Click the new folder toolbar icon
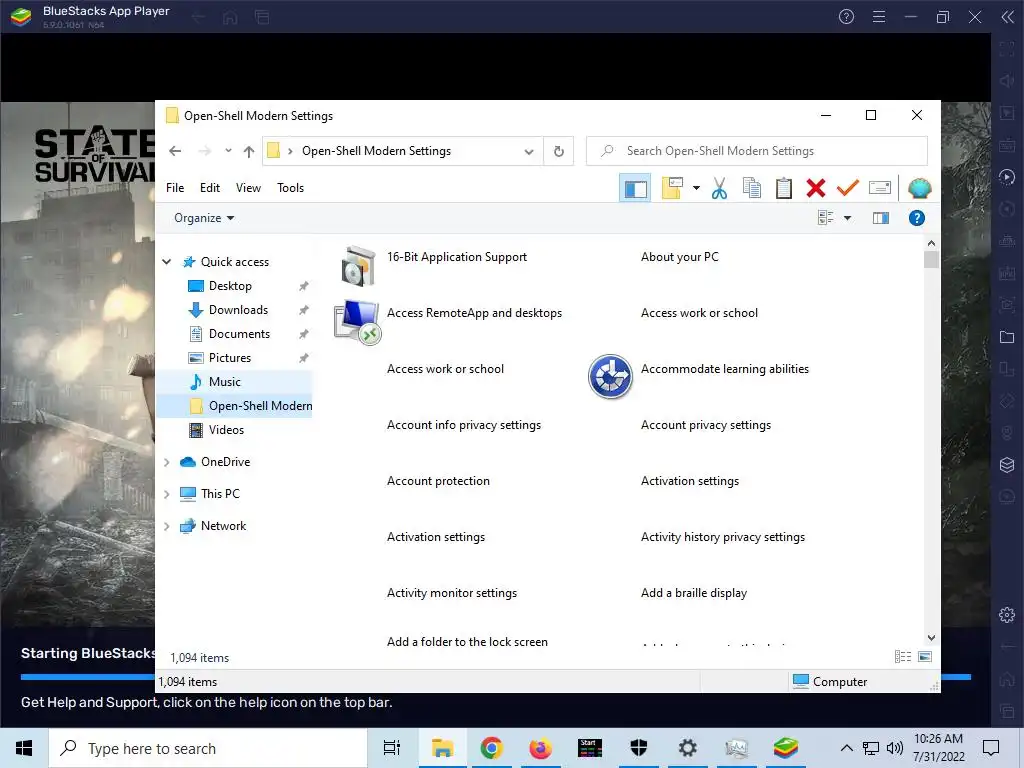This screenshot has width=1024, height=768. pyautogui.click(x=672, y=188)
